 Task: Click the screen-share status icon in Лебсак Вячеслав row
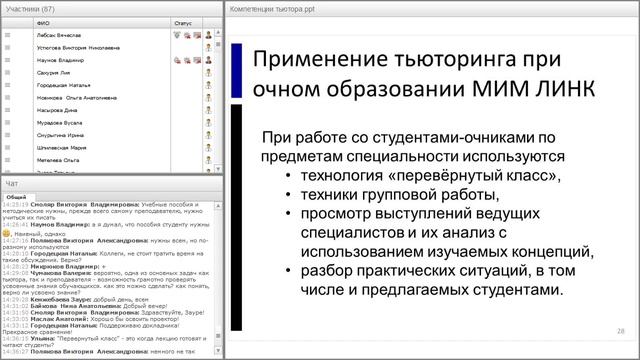click(x=197, y=36)
